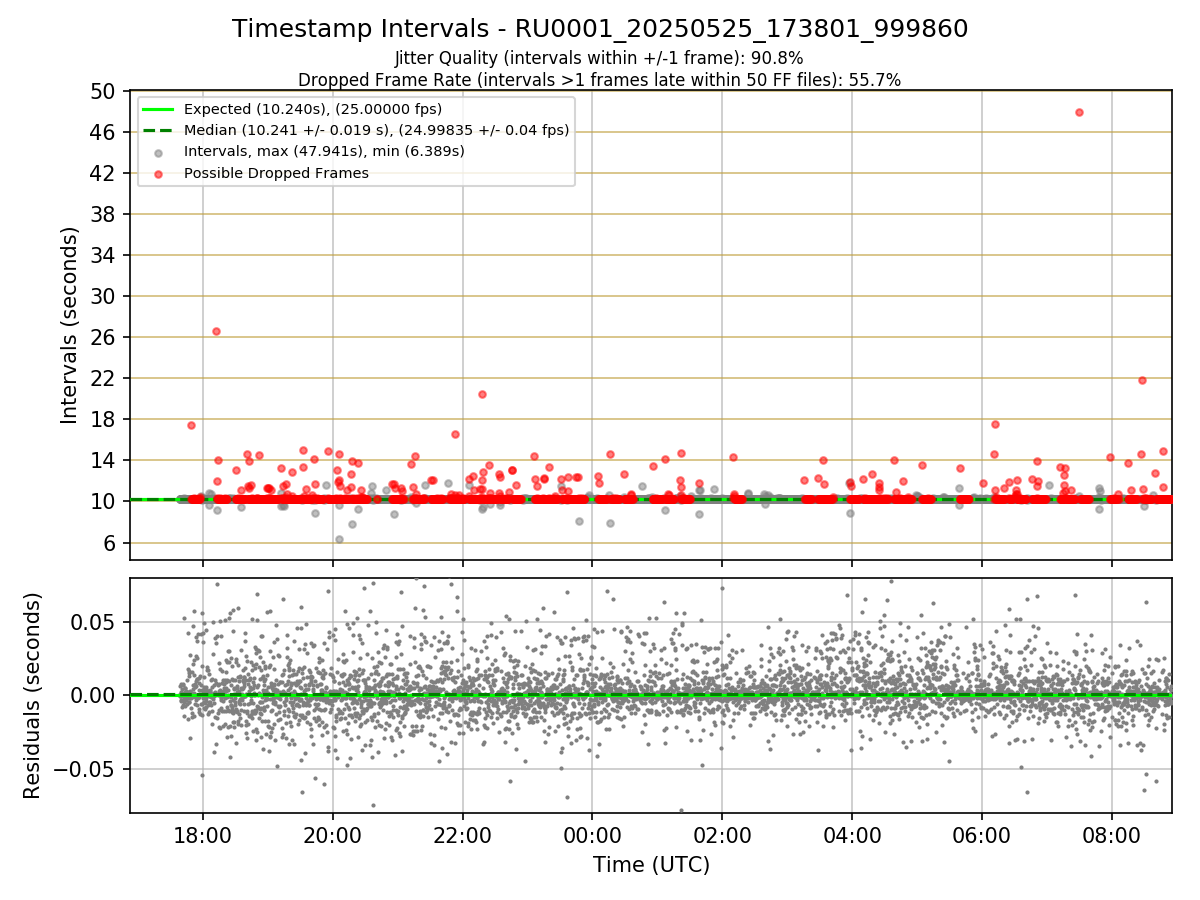This screenshot has width=1200, height=900.
Task: Click the '46' y-axis tick label
Action: coord(103,132)
